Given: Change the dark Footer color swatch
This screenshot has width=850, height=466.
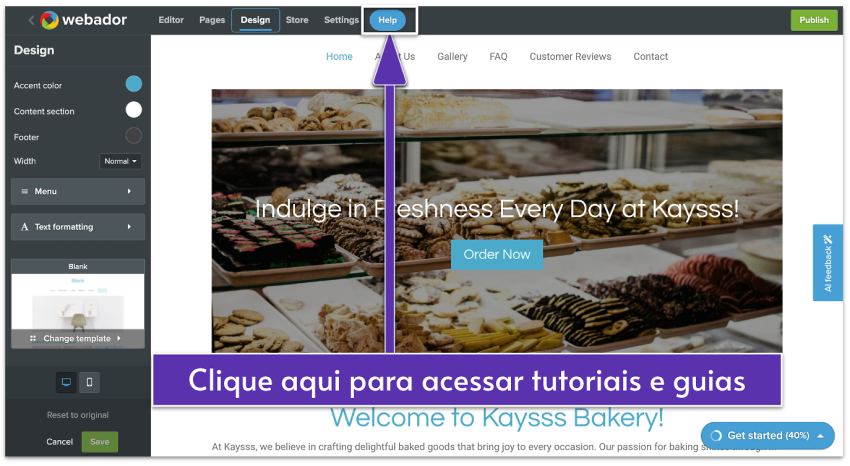Looking at the screenshot, I should (133, 136).
